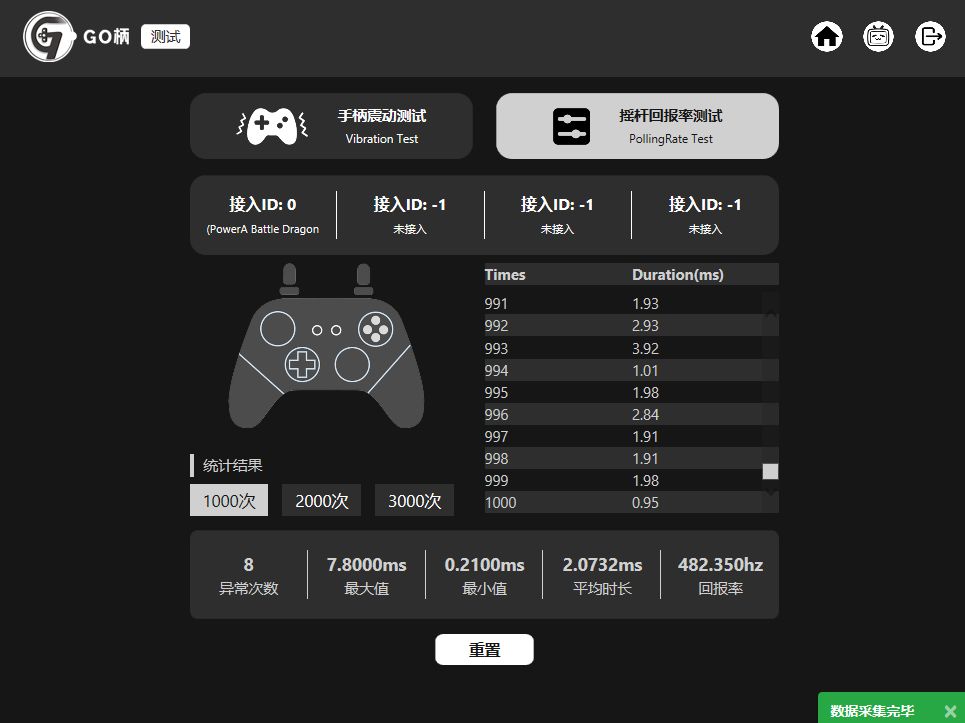Select the 1000次 sample count option
The image size is (965, 723).
pos(229,500)
